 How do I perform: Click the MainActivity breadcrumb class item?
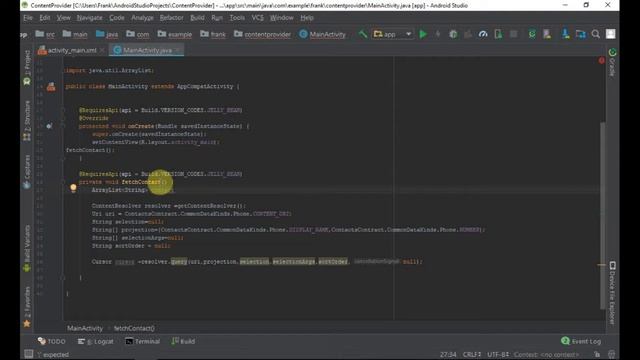coord(322,34)
